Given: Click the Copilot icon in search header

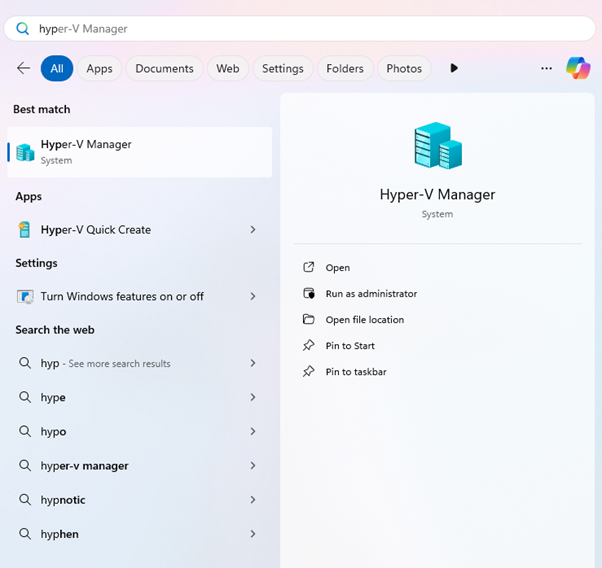Looking at the screenshot, I should tap(578, 68).
